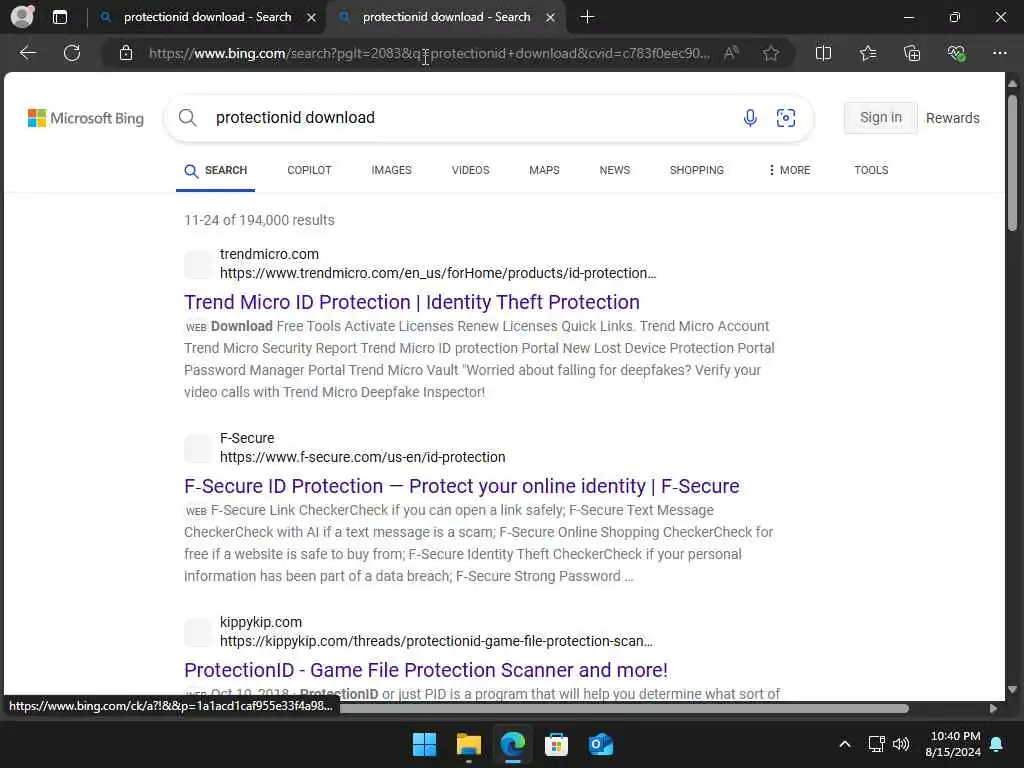The image size is (1024, 768).
Task: Open ProtectionID Game File Protection Scanner link
Action: 426,670
